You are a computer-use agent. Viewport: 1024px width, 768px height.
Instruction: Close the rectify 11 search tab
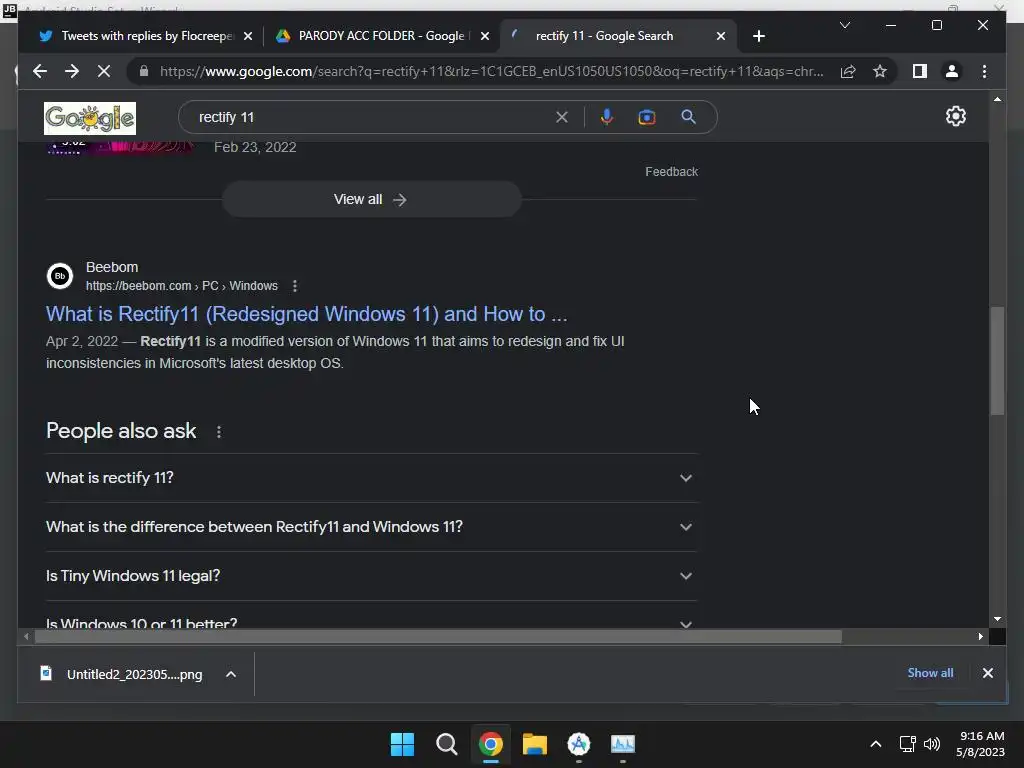[x=720, y=37]
